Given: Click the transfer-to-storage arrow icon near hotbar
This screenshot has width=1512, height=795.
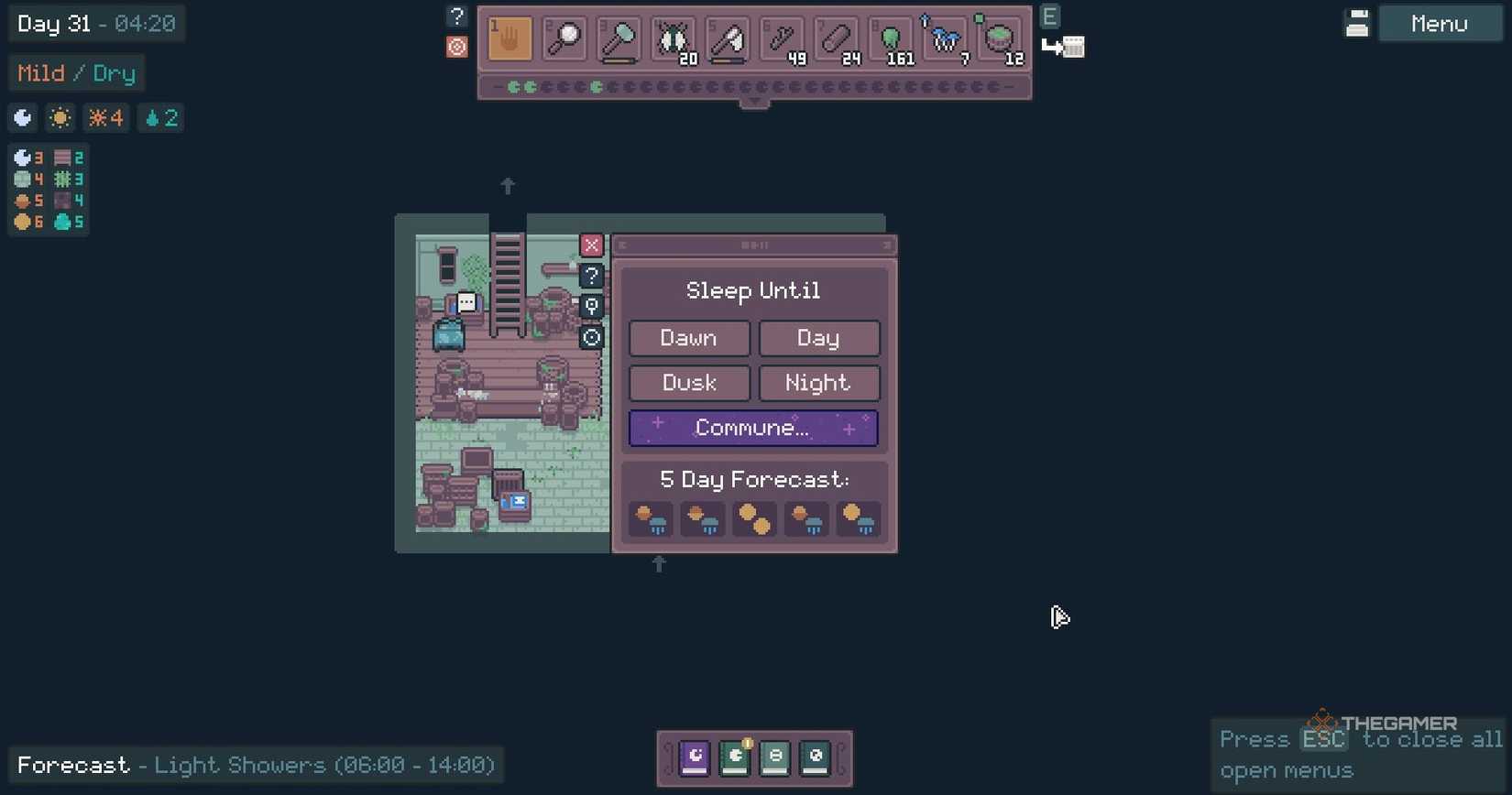Looking at the screenshot, I should click(x=1063, y=47).
